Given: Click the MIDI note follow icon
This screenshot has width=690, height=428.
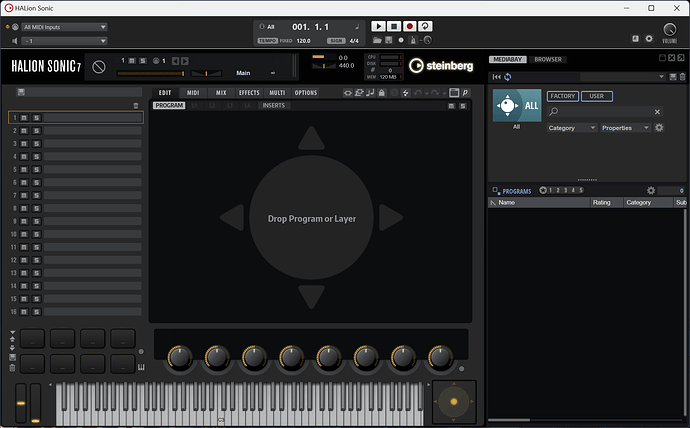Looking at the screenshot, I should pyautogui.click(x=370, y=93).
